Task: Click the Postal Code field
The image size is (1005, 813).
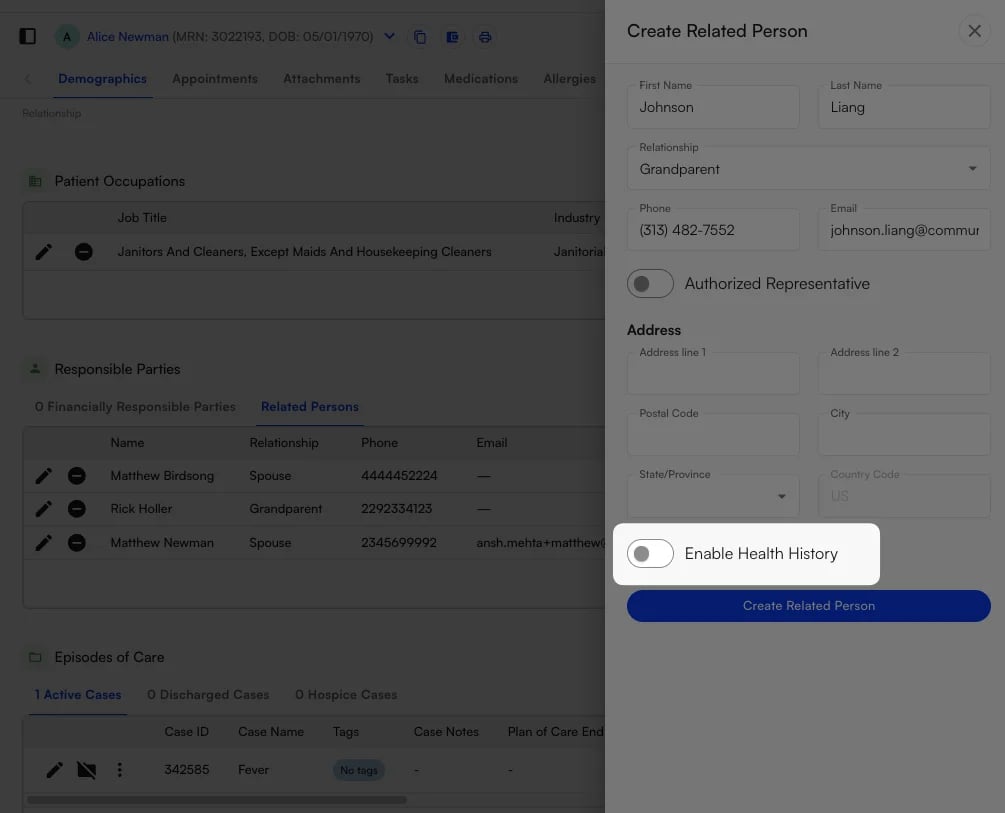Action: 713,434
